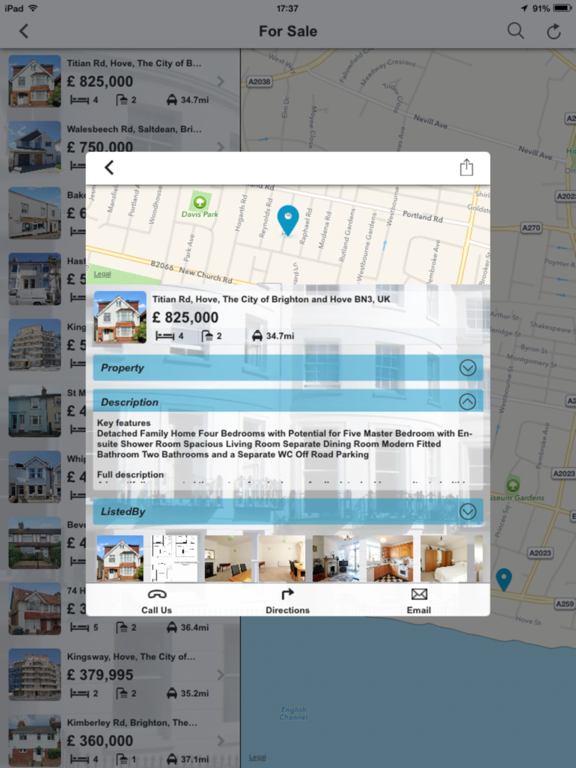Open the chevron on the Kingsway £379,995 row

coord(220,675)
